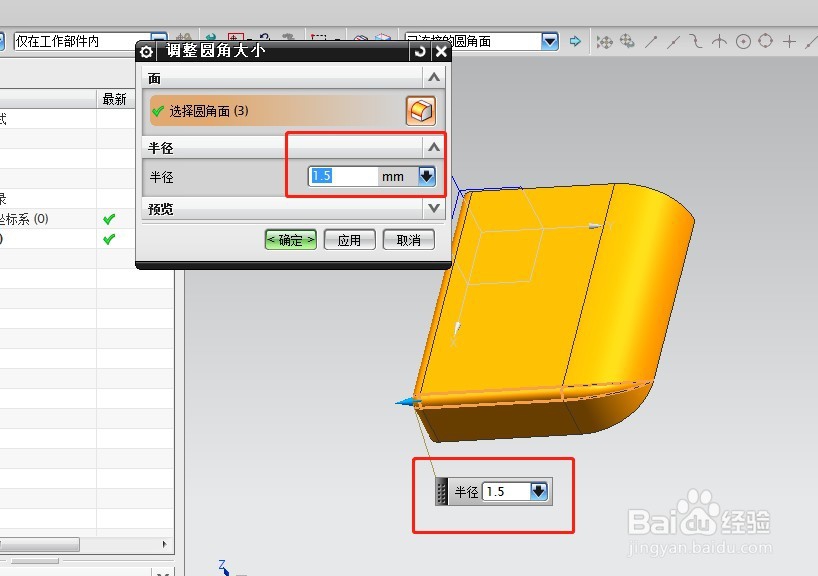
Task: Collapse the 半径 section
Action: pos(434,148)
